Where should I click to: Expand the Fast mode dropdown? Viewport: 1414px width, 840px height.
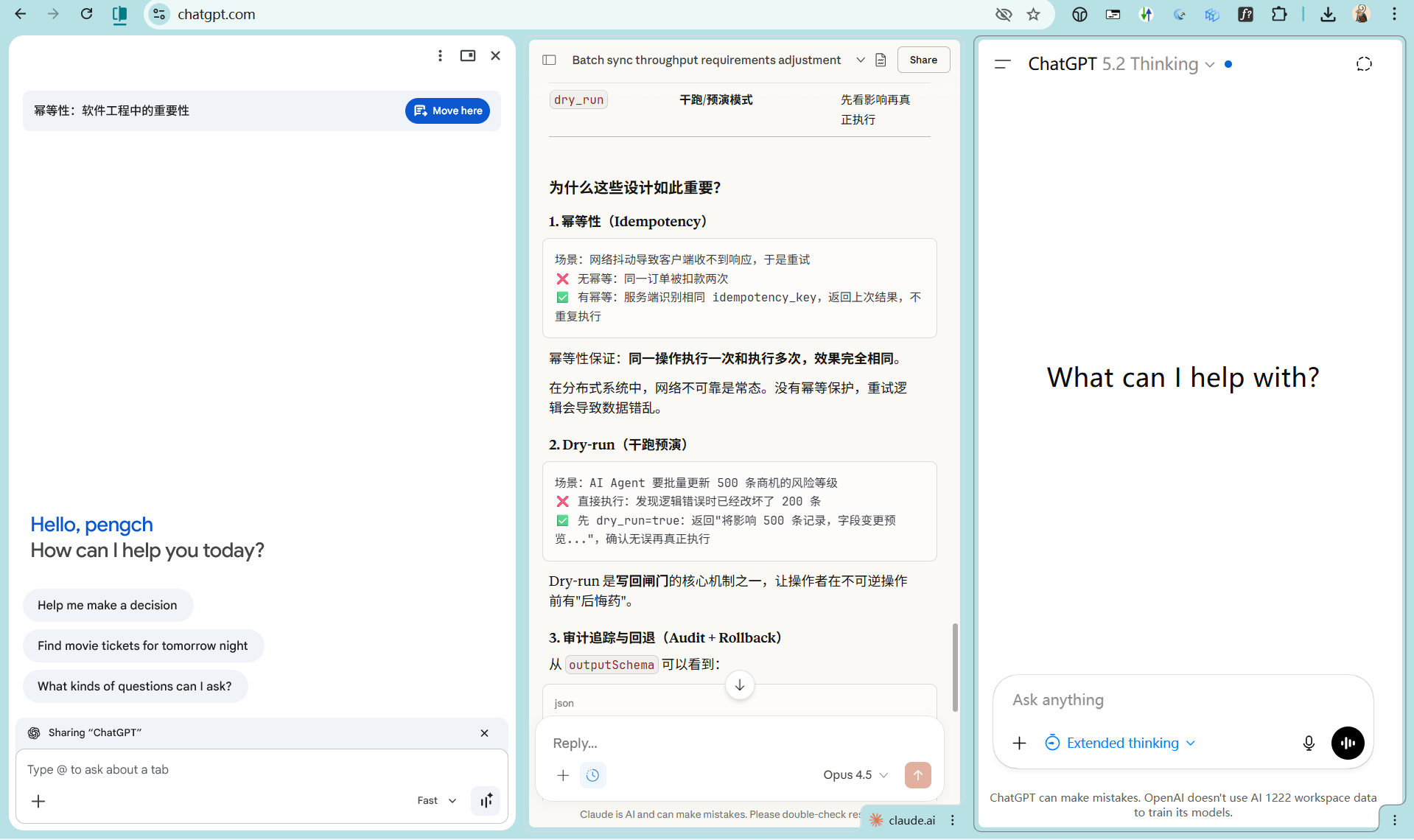click(436, 800)
